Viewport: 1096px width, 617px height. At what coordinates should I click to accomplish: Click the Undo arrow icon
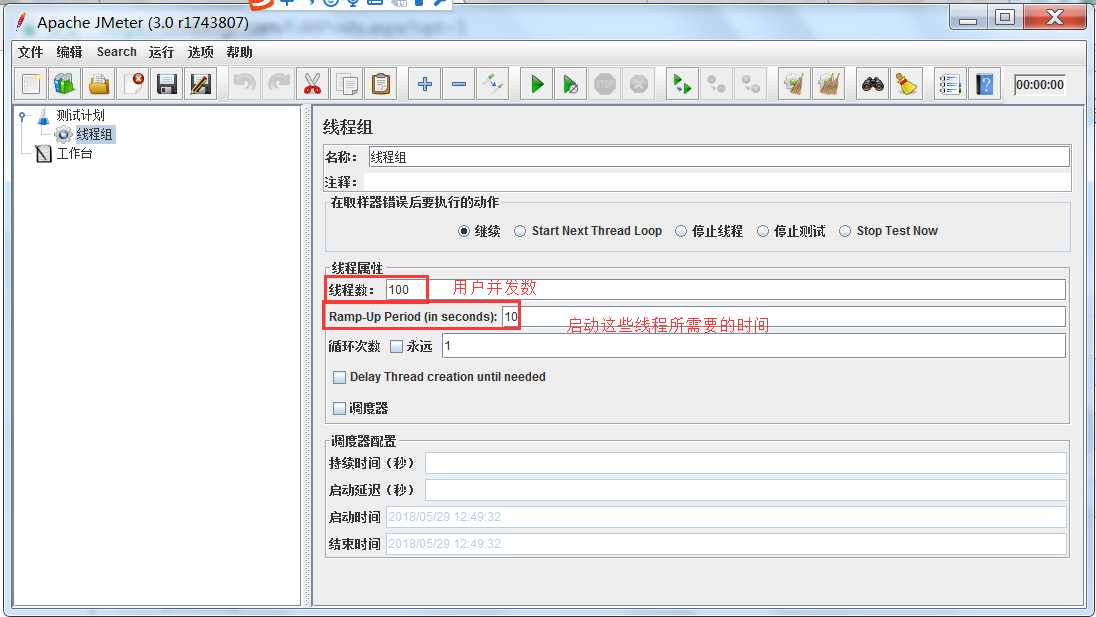244,85
